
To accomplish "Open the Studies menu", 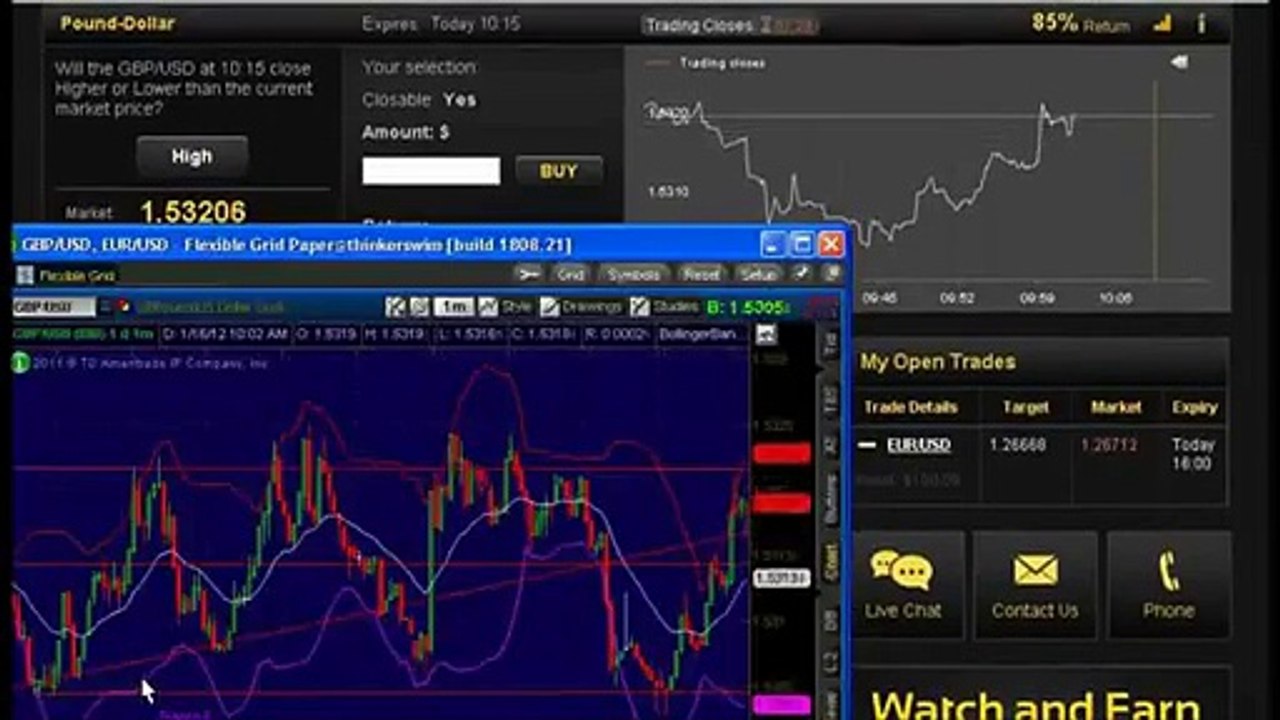I will 665,307.
